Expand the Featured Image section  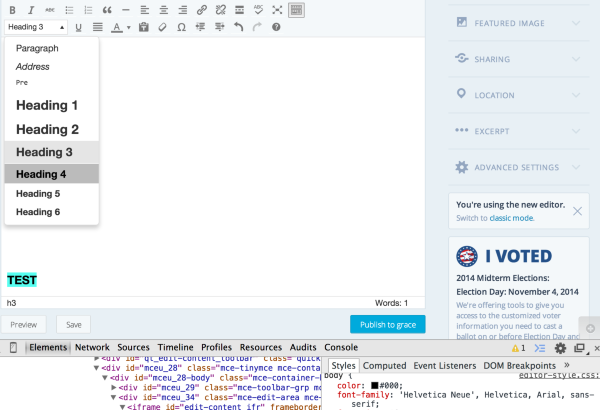[x=518, y=23]
